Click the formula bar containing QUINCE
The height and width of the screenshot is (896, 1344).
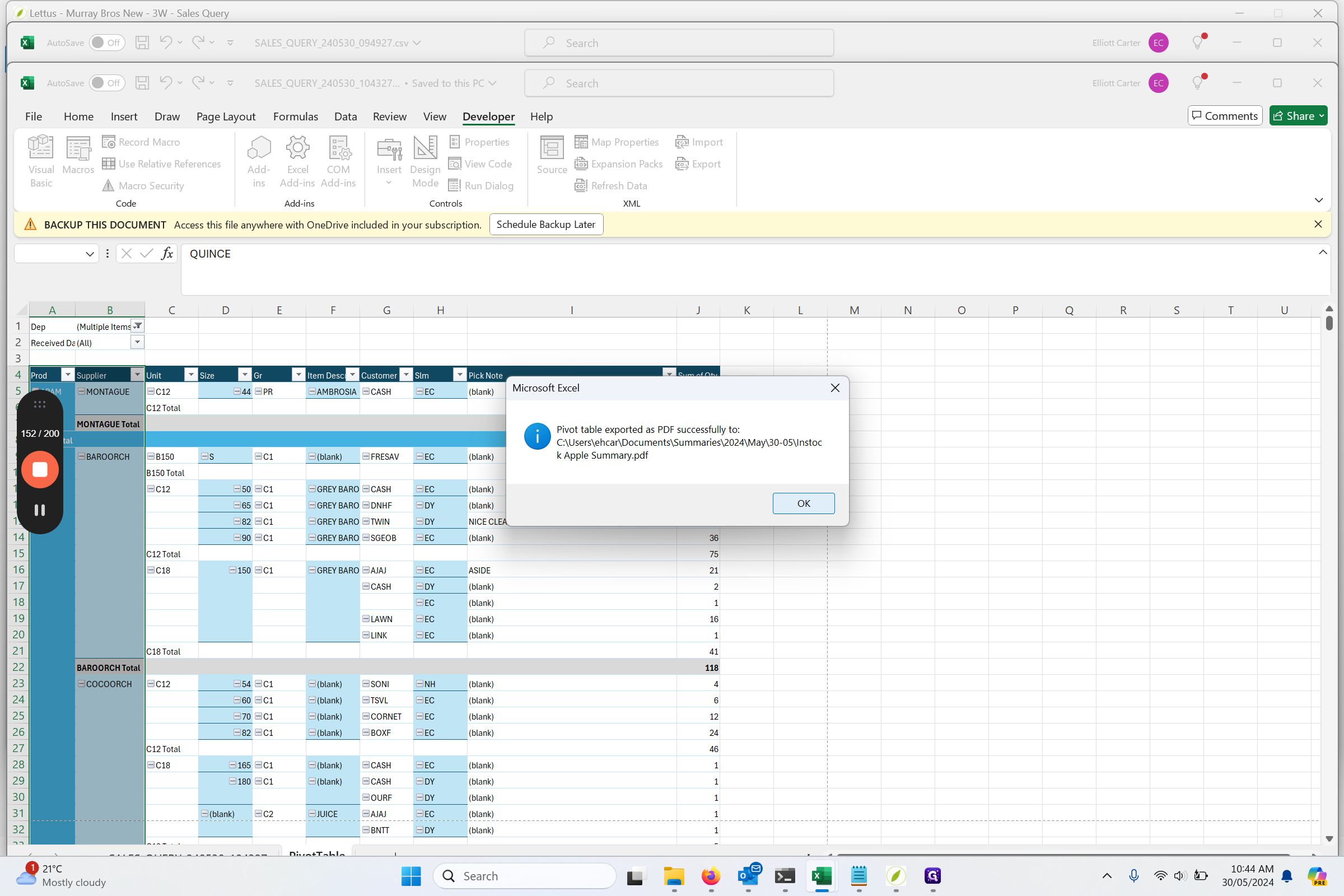click(x=754, y=269)
